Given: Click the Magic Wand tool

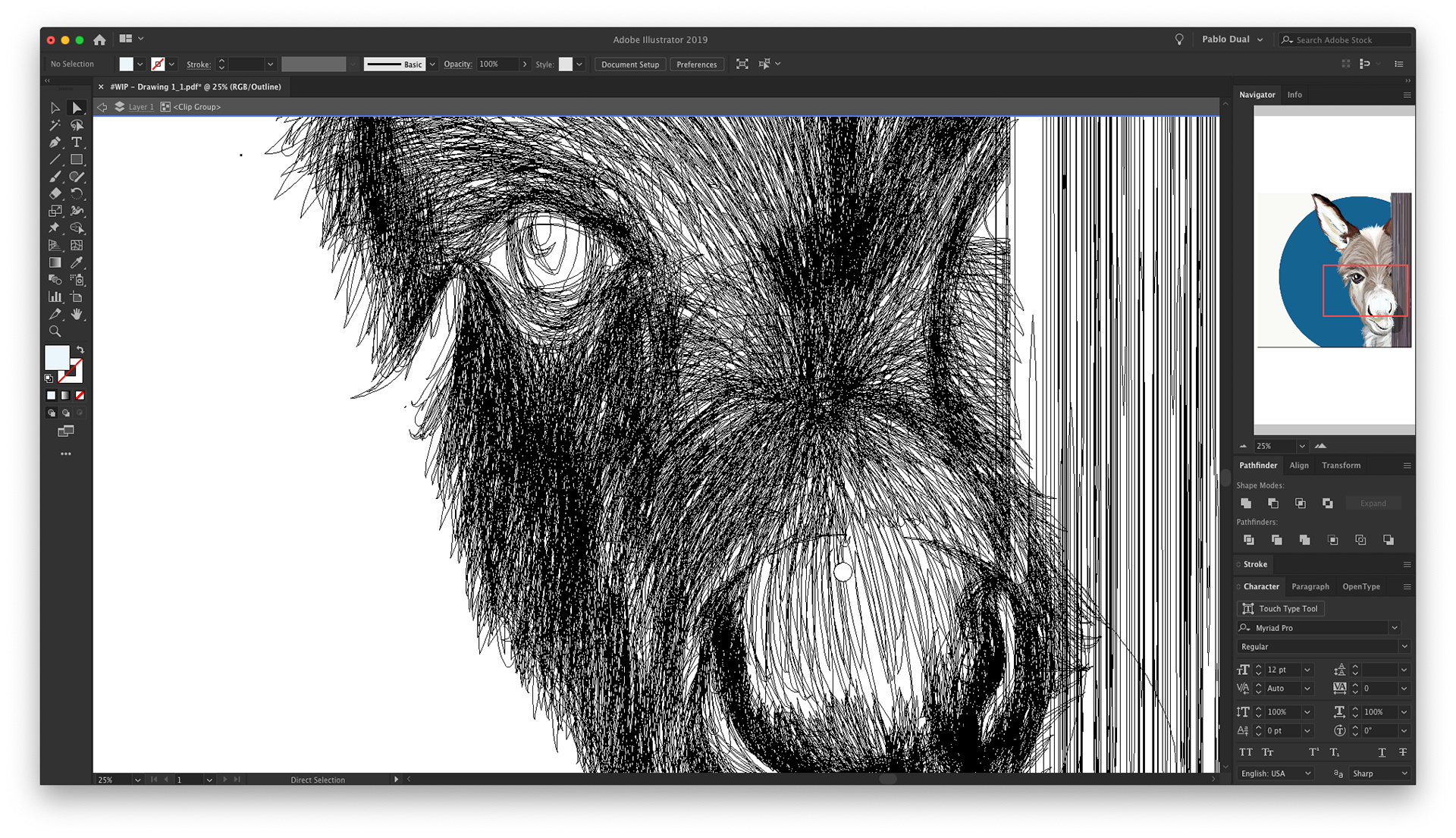Looking at the screenshot, I should tap(55, 125).
